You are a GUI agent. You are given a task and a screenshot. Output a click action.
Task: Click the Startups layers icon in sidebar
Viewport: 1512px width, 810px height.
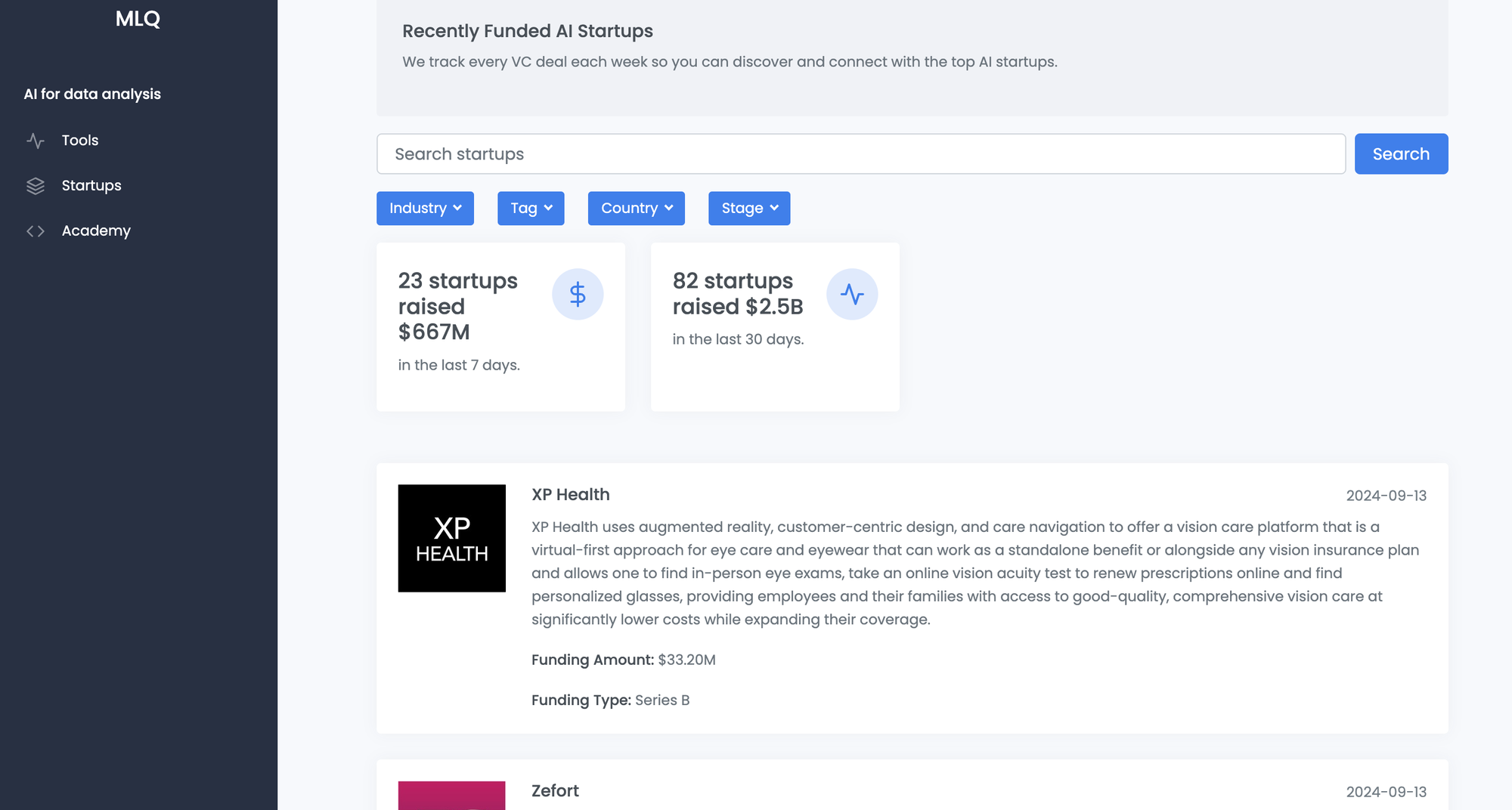36,186
